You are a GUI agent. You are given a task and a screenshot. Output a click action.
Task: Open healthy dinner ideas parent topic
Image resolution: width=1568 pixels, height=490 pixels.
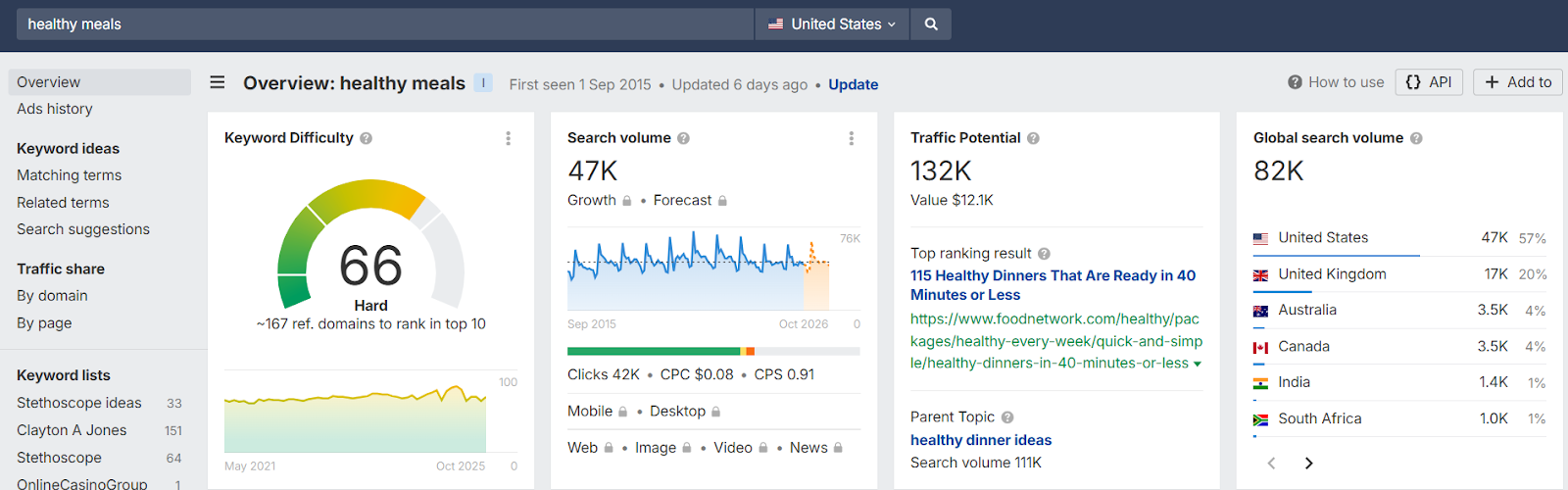981,440
